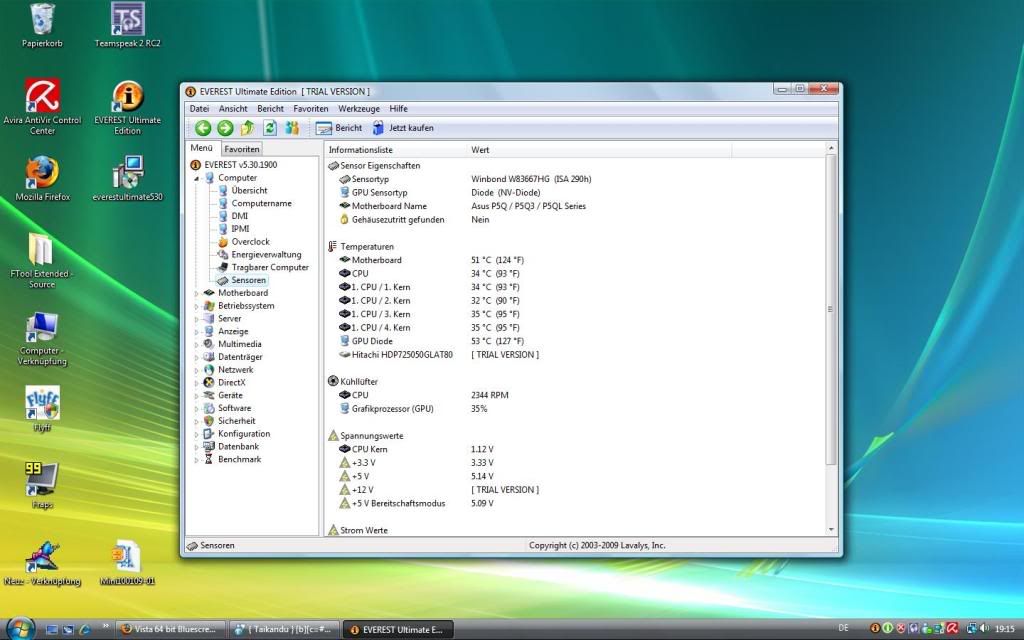Click the Sicherheit shield icon

coord(209,421)
